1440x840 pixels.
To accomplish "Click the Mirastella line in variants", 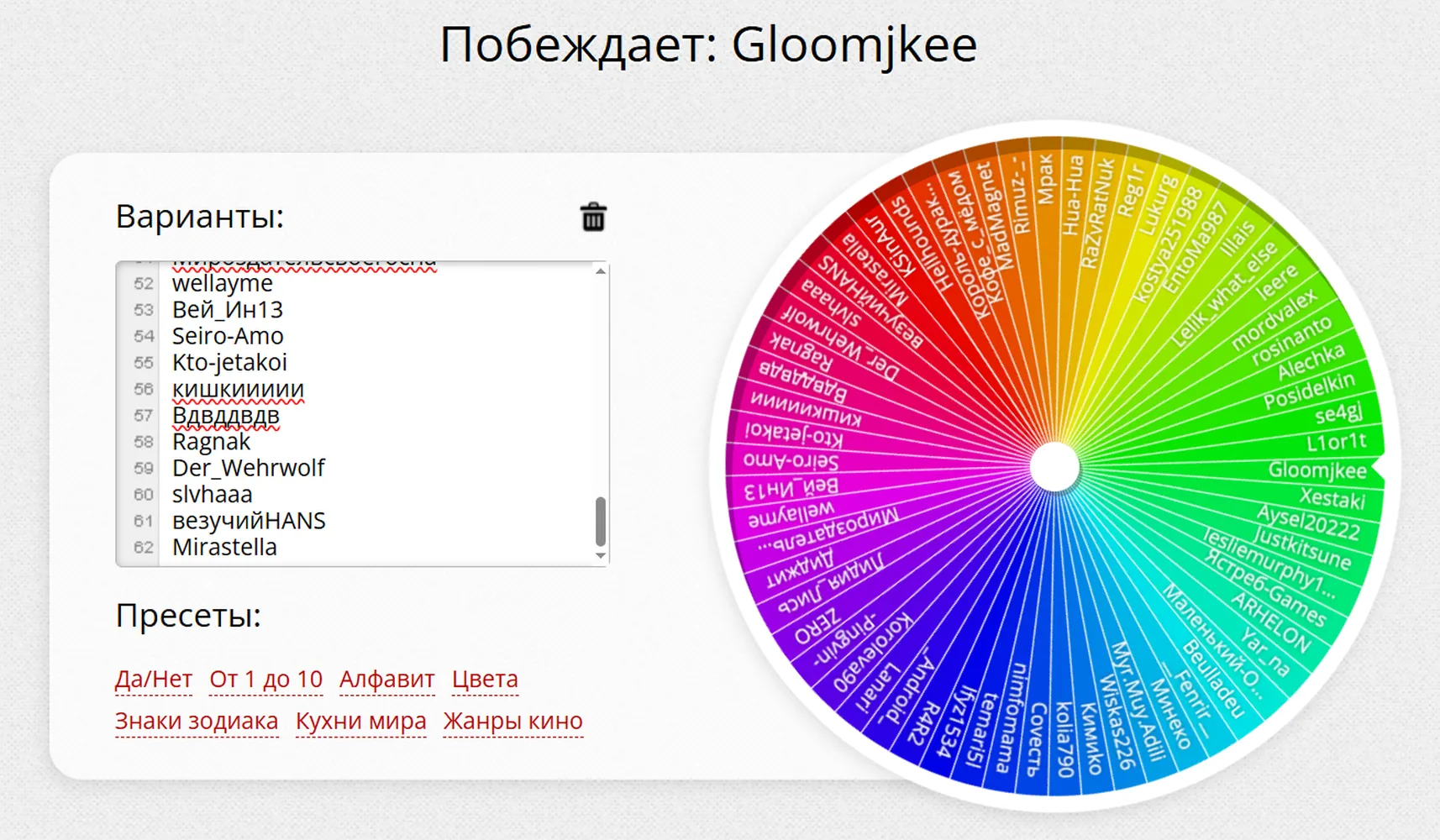I will pos(224,547).
